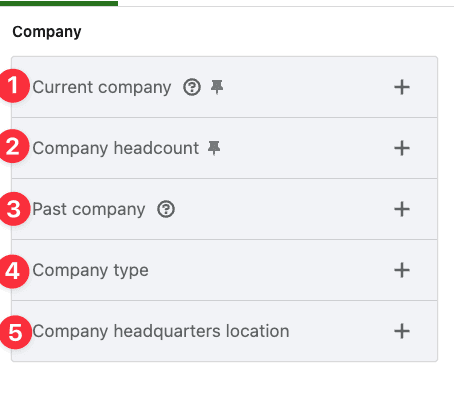Expand Company type with its plus icon
This screenshot has width=454, height=393.
(402, 270)
